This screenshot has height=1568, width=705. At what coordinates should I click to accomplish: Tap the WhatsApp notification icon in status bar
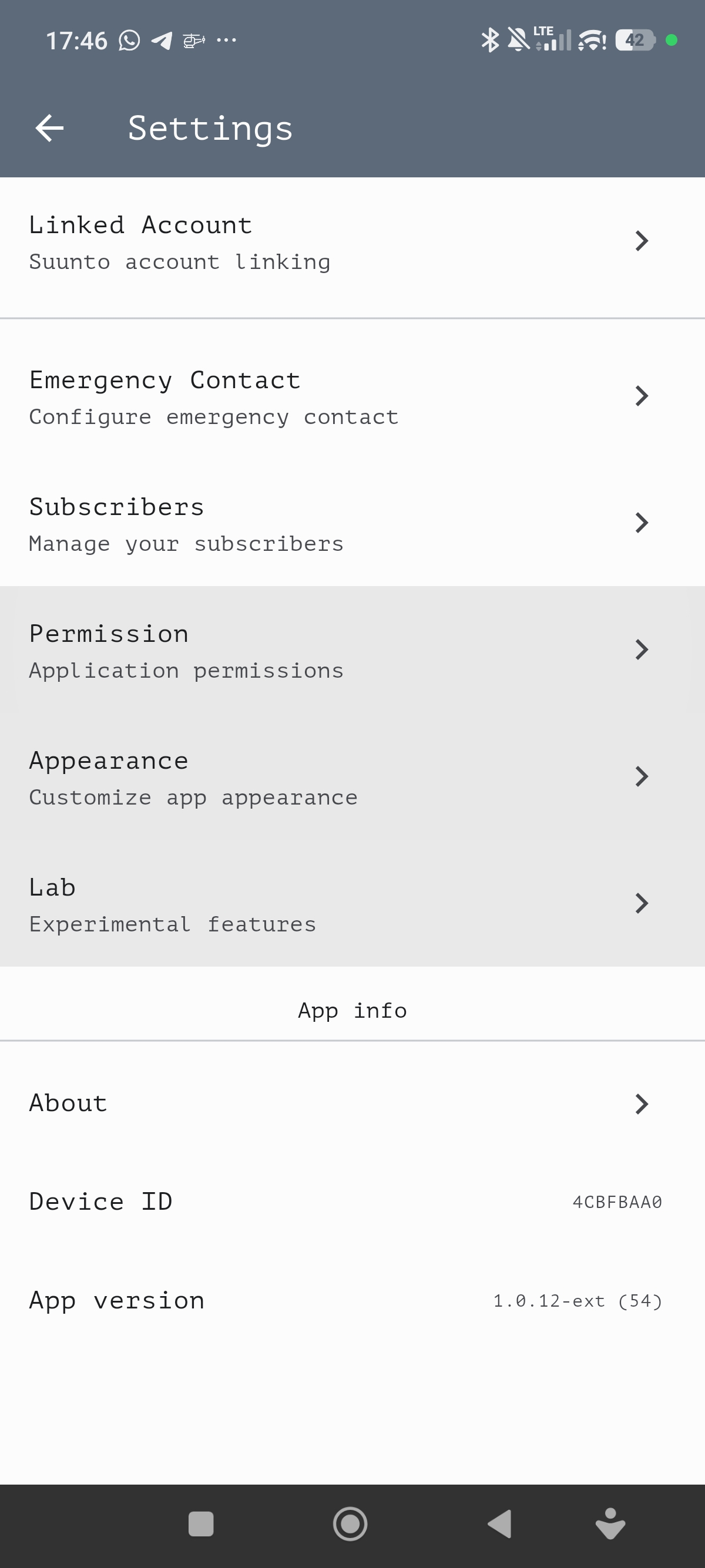coord(129,41)
